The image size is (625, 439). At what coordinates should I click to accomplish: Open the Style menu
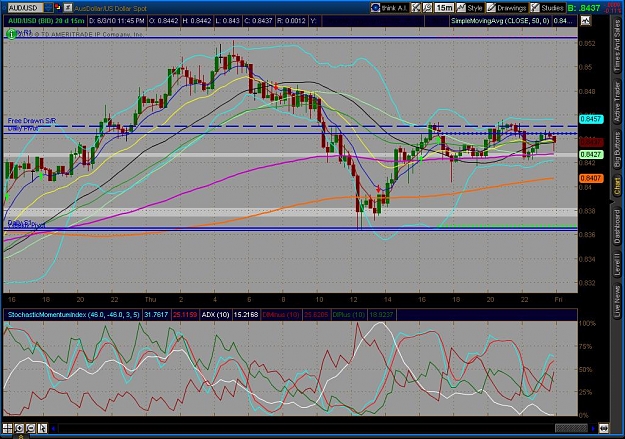[x=470, y=8]
